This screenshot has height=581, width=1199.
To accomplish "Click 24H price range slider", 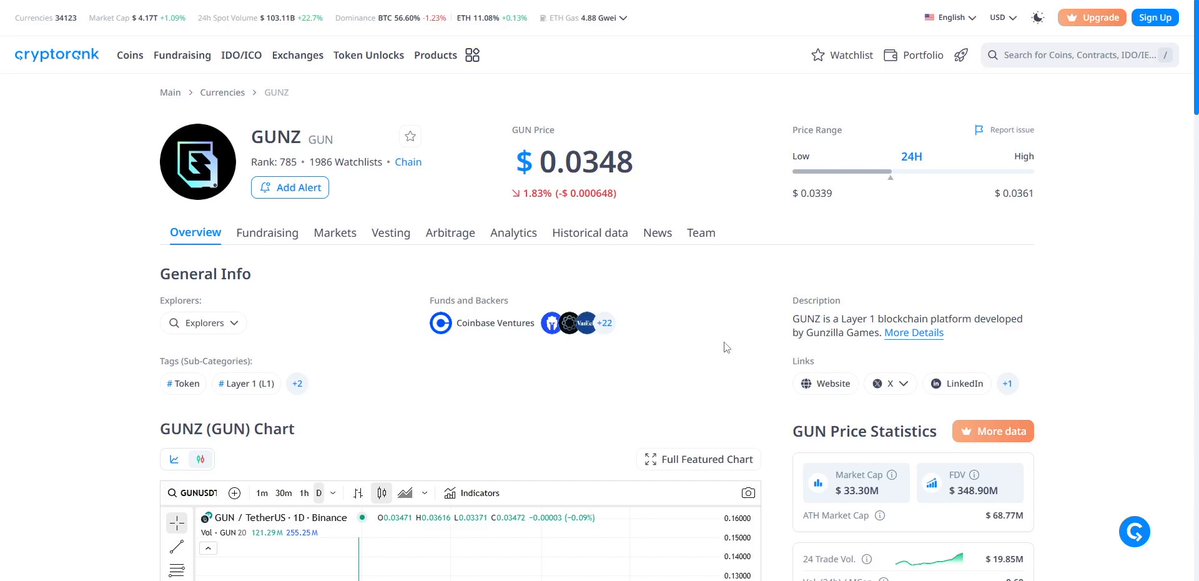I will coord(913,172).
